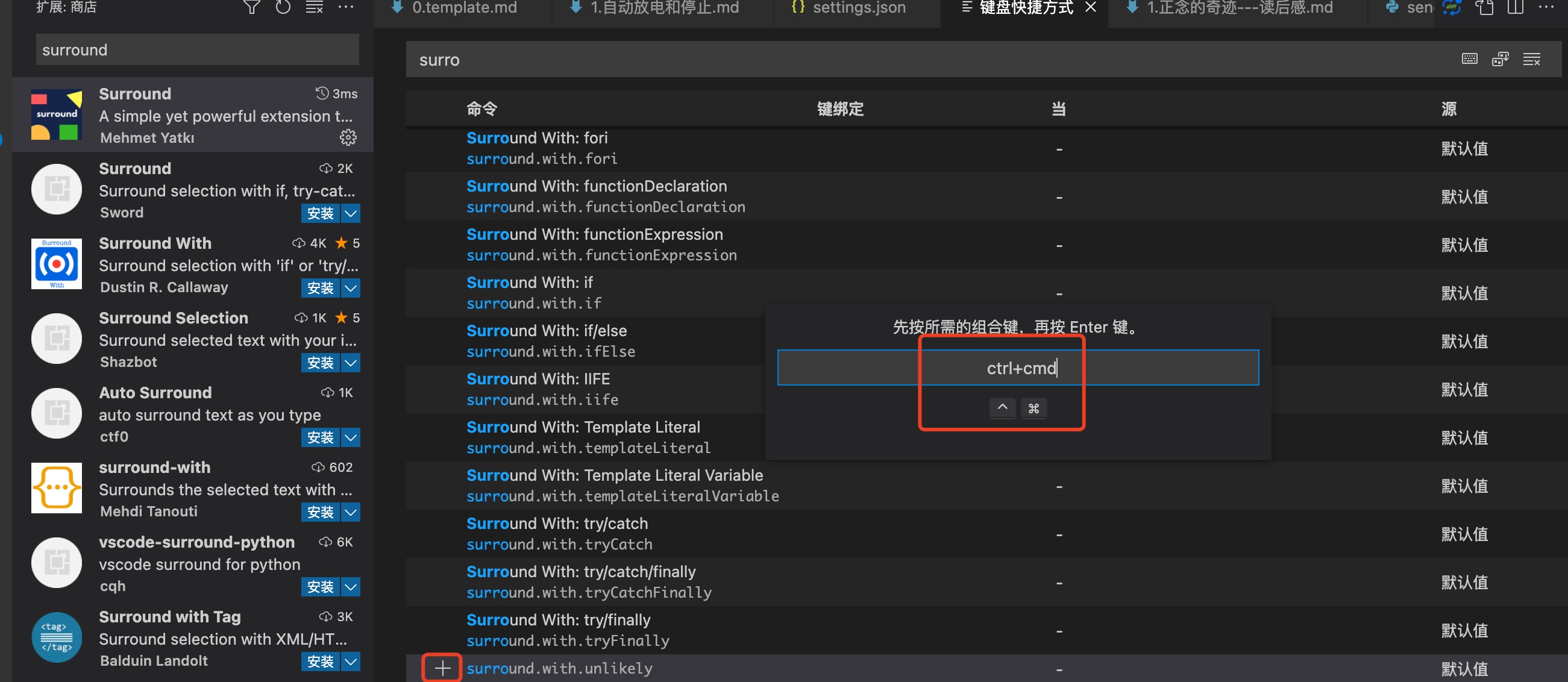Click the clear extensions search results icon
Screen dimensions: 1568x682
[314, 7]
